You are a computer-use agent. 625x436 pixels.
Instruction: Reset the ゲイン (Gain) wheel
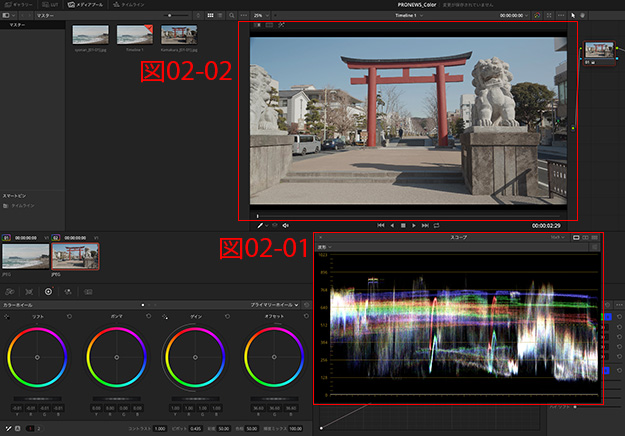(229, 317)
